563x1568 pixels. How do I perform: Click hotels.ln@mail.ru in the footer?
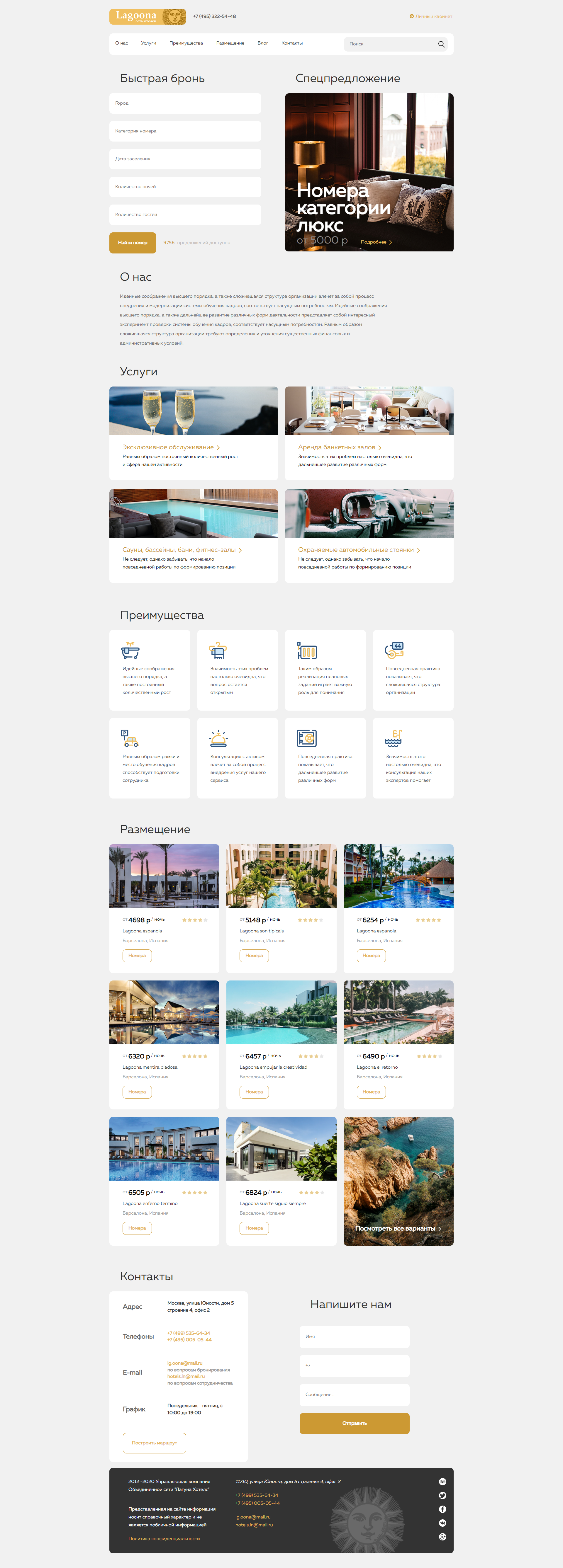(254, 1525)
